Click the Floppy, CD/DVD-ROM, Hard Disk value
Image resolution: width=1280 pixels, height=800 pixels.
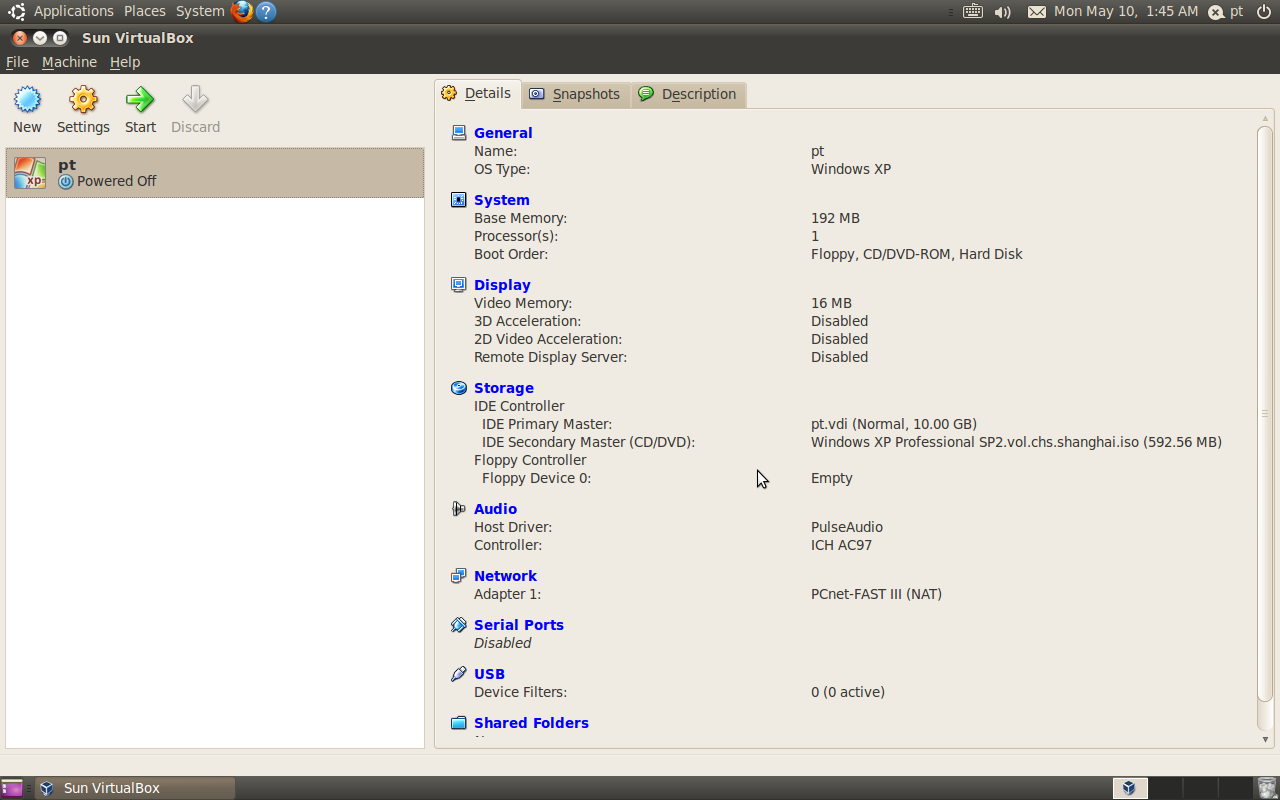click(x=917, y=254)
